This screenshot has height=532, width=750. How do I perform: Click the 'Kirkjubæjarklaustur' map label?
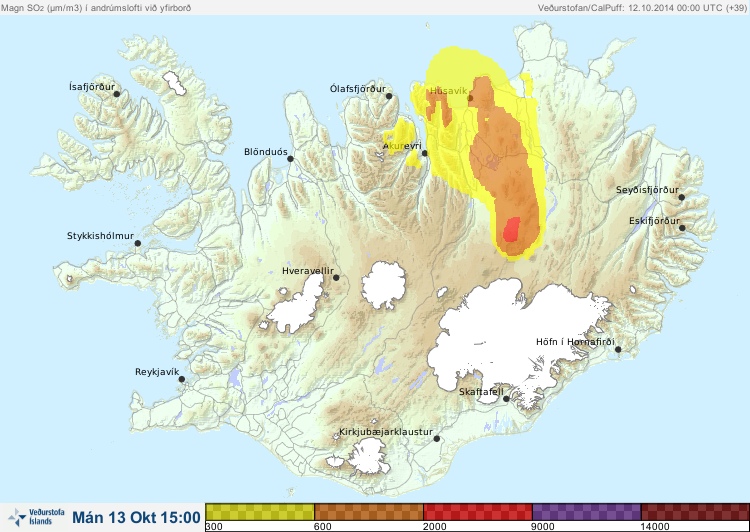pyautogui.click(x=386, y=432)
